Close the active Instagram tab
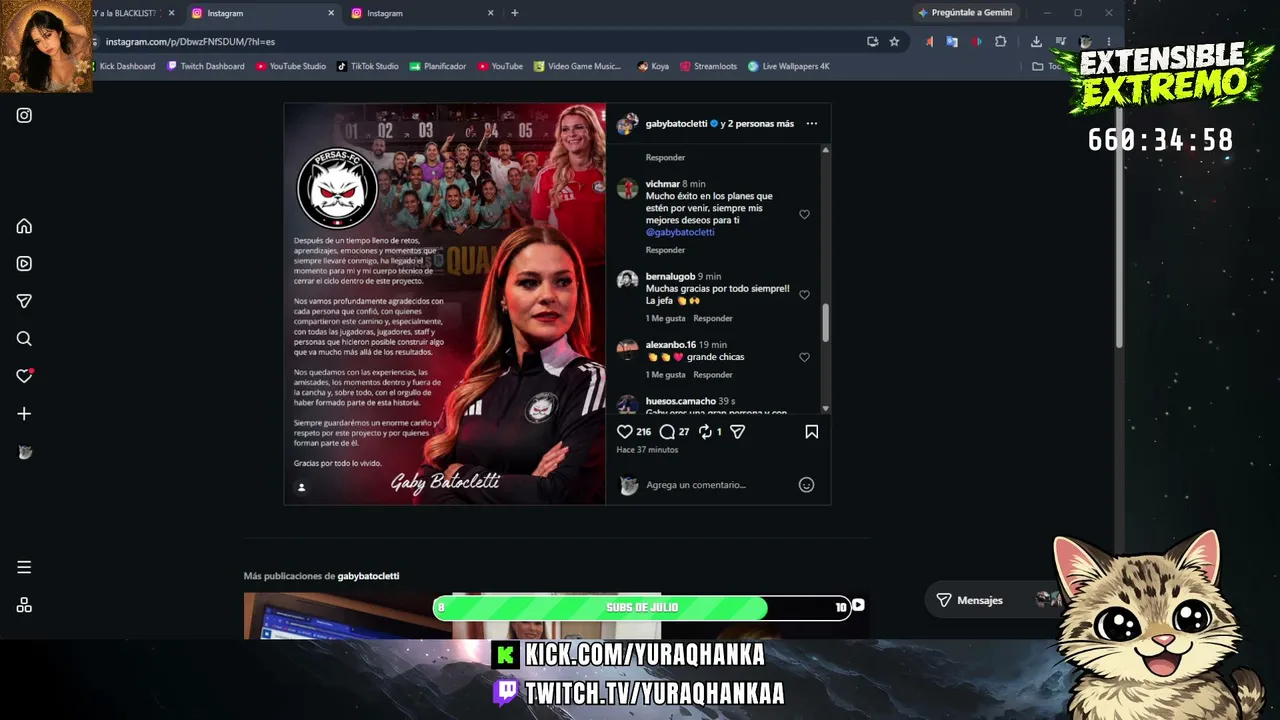Screen dimensions: 1280x720 (331, 13)
